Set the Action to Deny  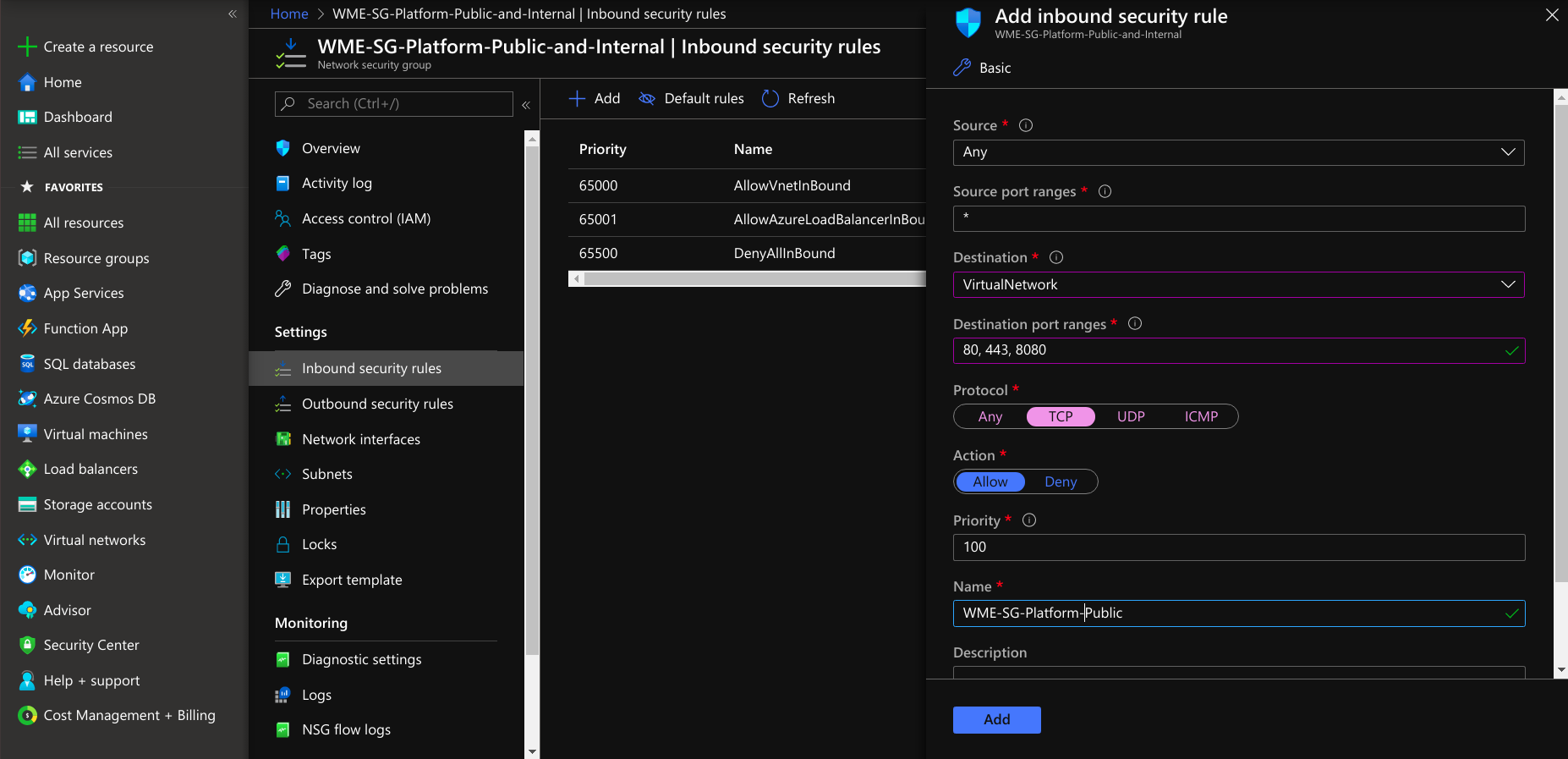pos(1060,481)
